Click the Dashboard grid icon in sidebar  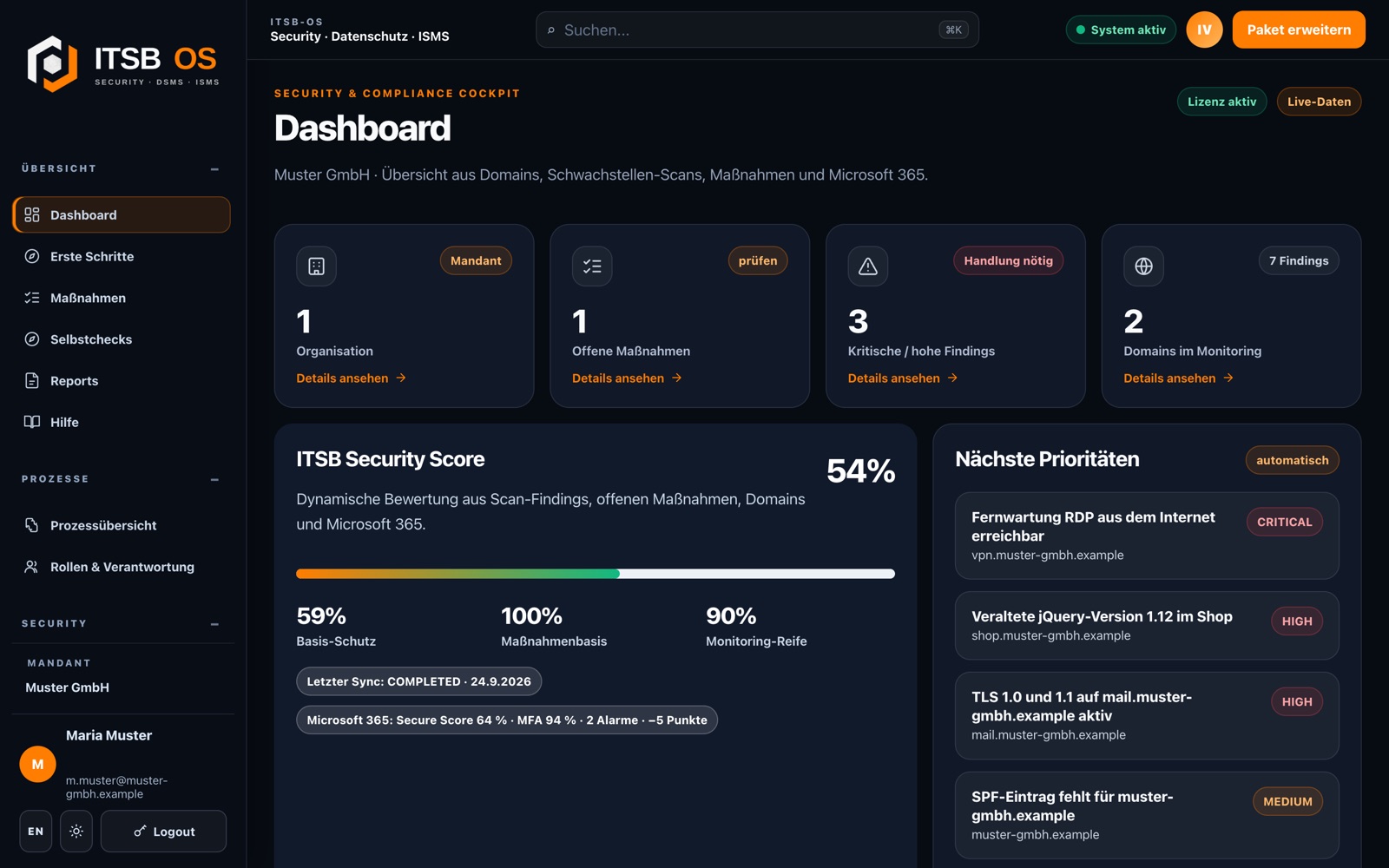point(32,214)
